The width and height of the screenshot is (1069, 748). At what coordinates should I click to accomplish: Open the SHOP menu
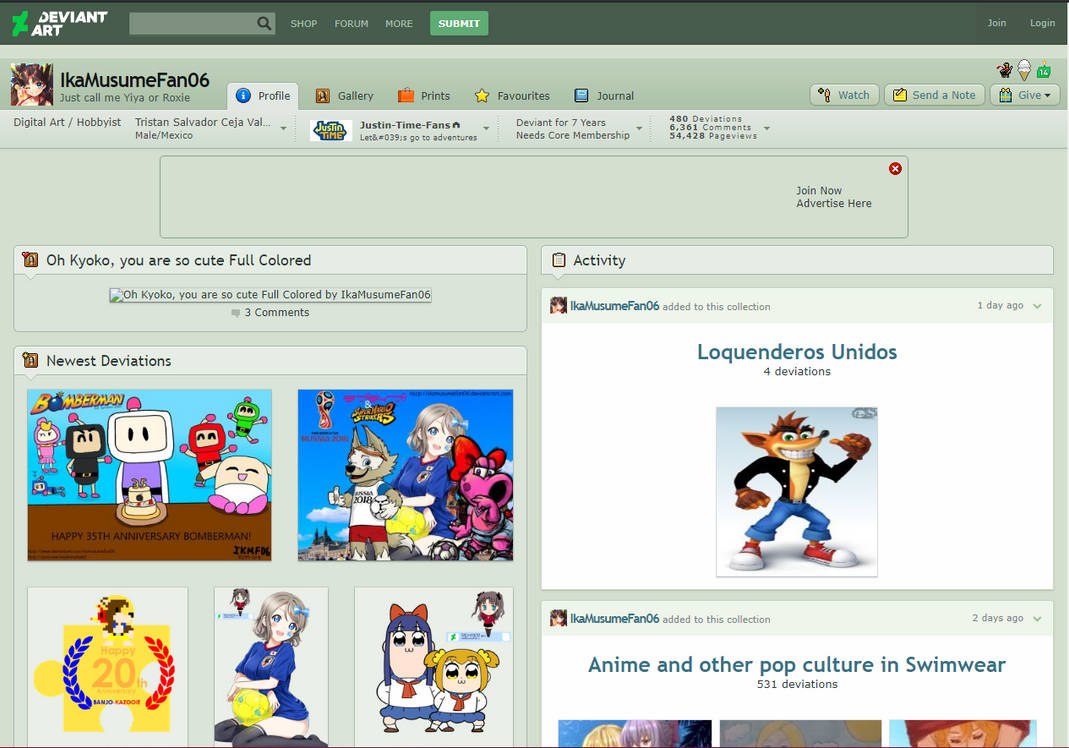click(x=303, y=23)
